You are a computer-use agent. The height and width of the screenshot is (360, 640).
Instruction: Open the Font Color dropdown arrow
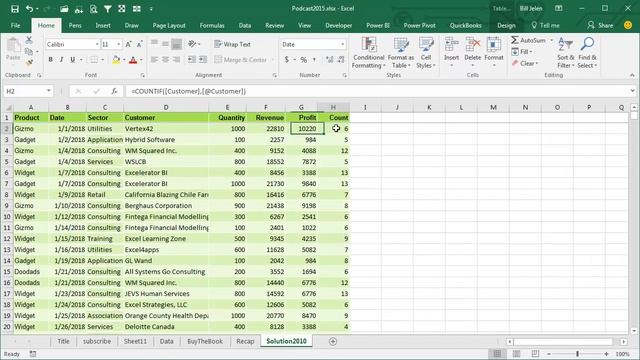point(141,60)
